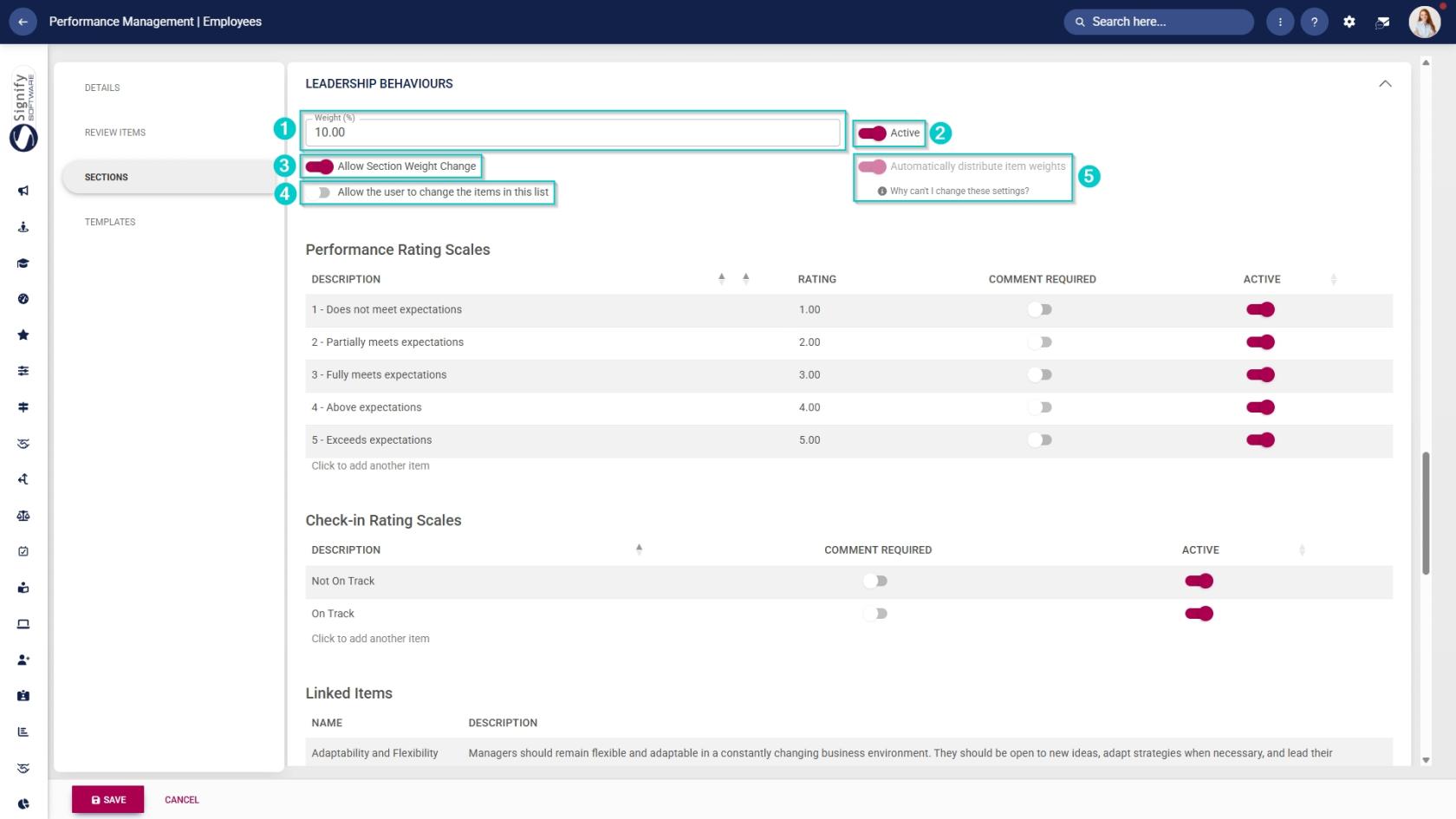
Task: Open the user profile avatar
Action: 1425,22
